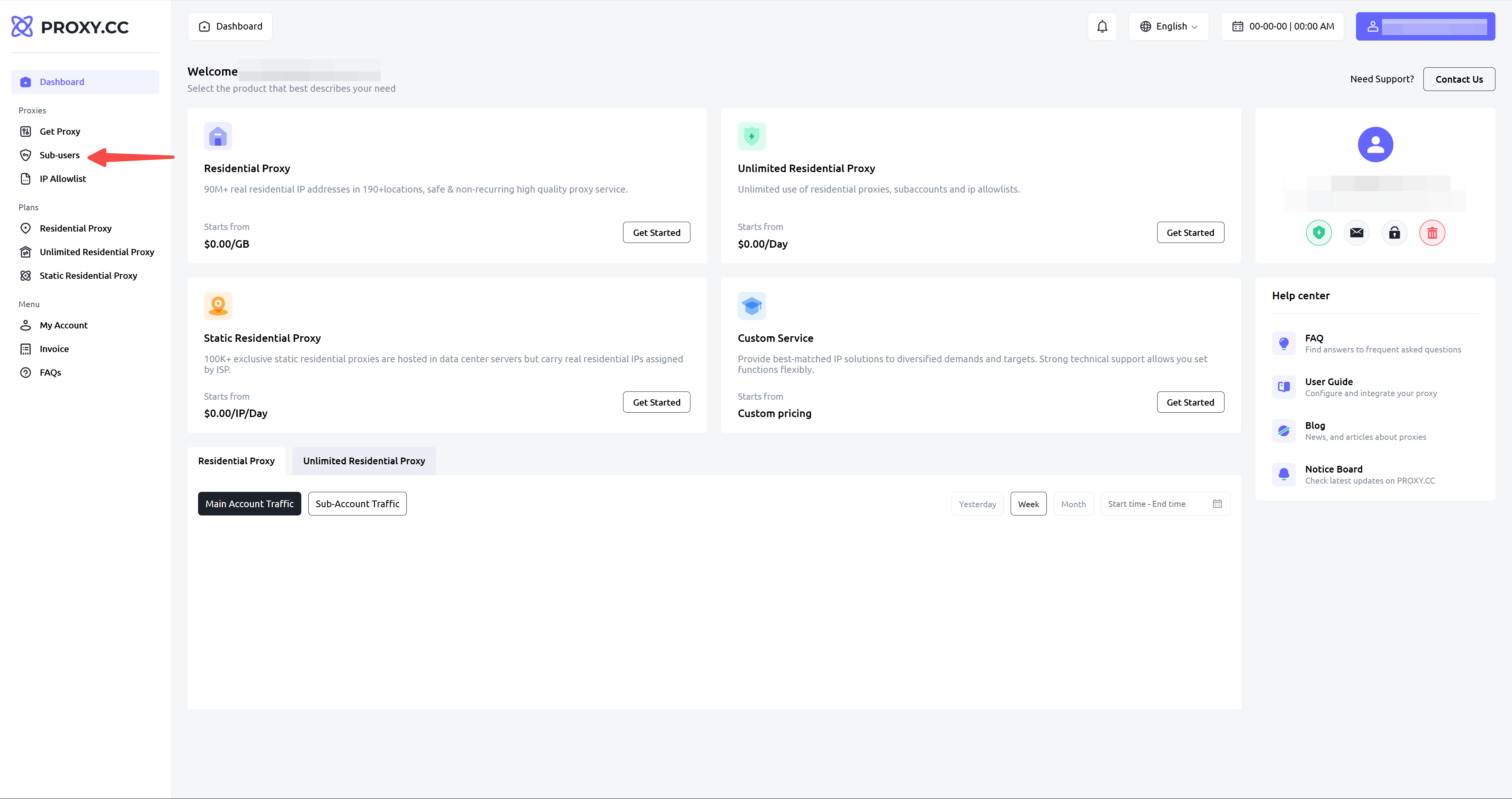The width and height of the screenshot is (1512, 799).
Task: Open Static Residential Proxy plan in sidebar
Action: 85,275
